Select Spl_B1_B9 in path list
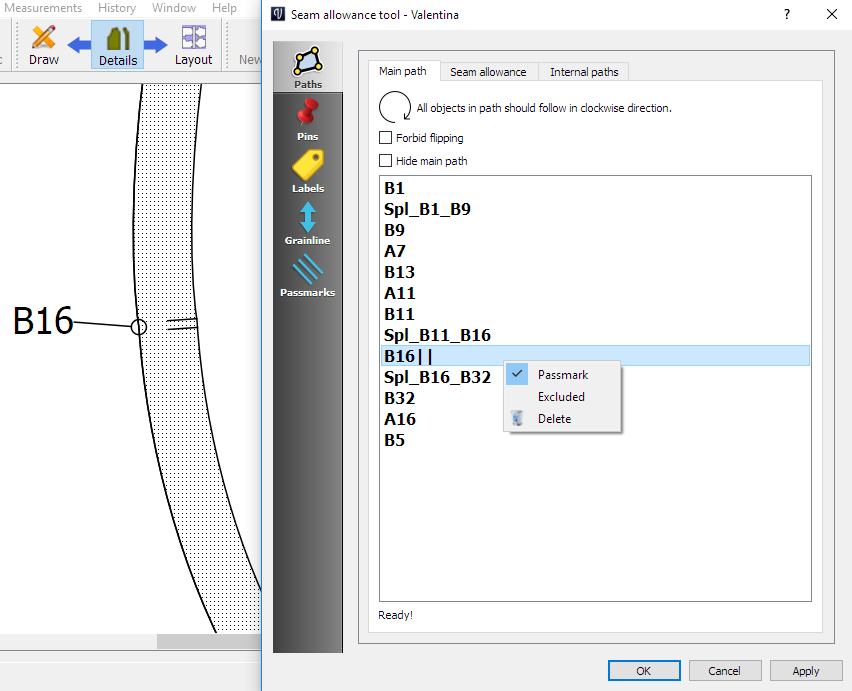The height and width of the screenshot is (691, 852). (x=595, y=209)
